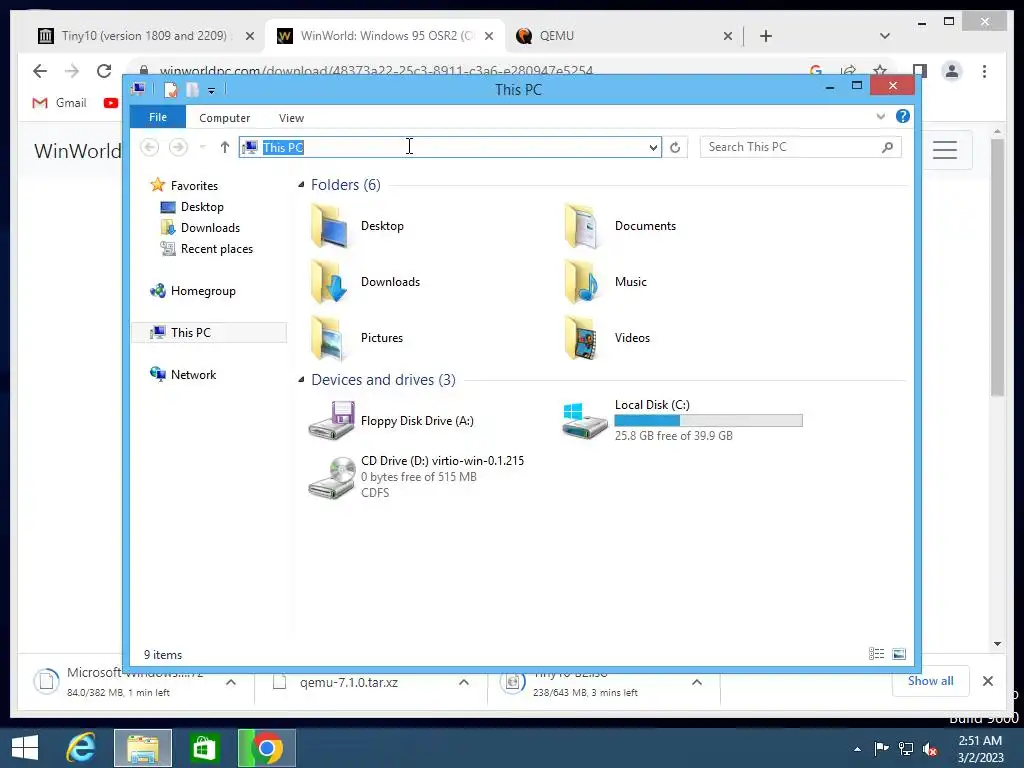Viewport: 1024px width, 768px height.
Task: Open new Chrome tab plus button
Action: (x=766, y=36)
